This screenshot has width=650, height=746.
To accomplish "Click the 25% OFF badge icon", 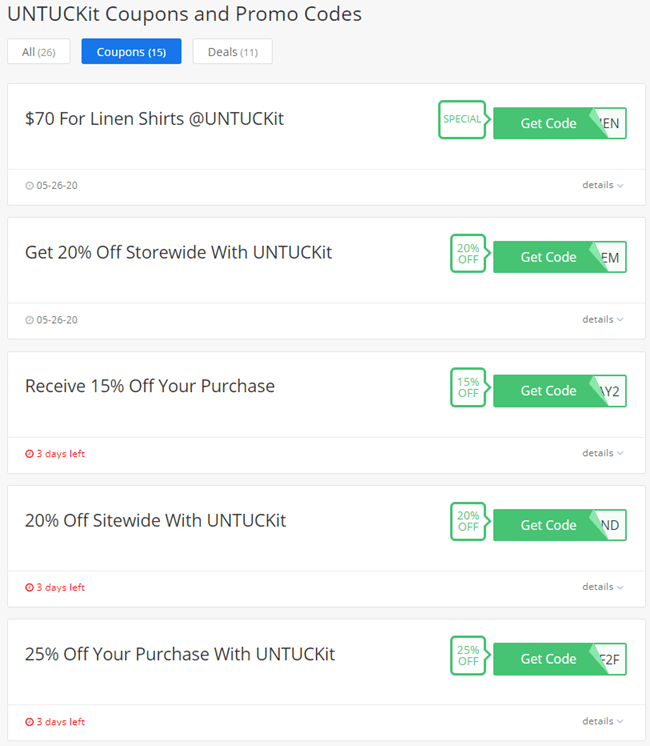I will pos(470,655).
